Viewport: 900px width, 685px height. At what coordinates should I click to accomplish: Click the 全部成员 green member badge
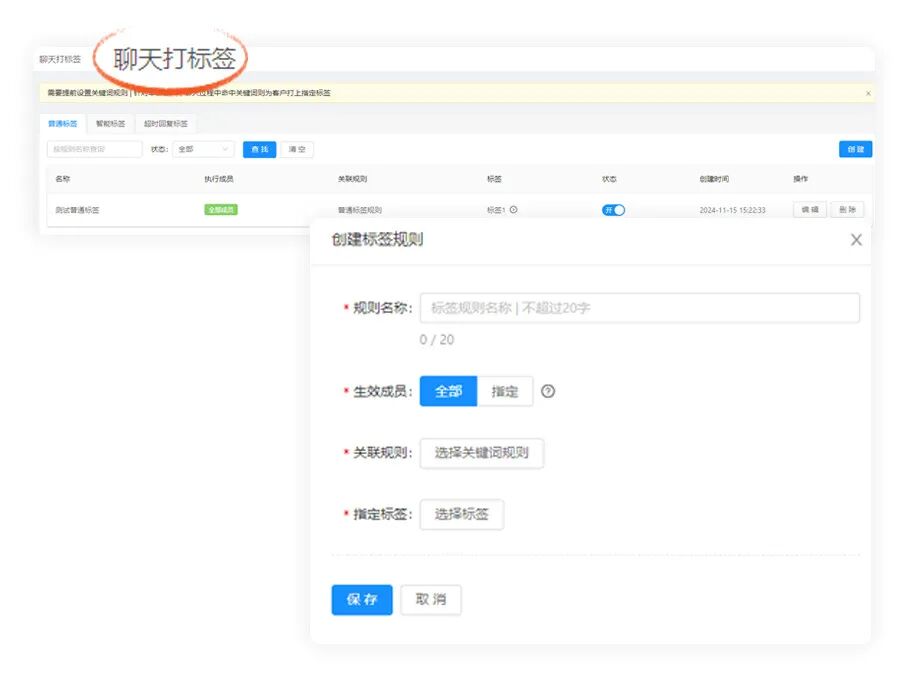point(220,210)
